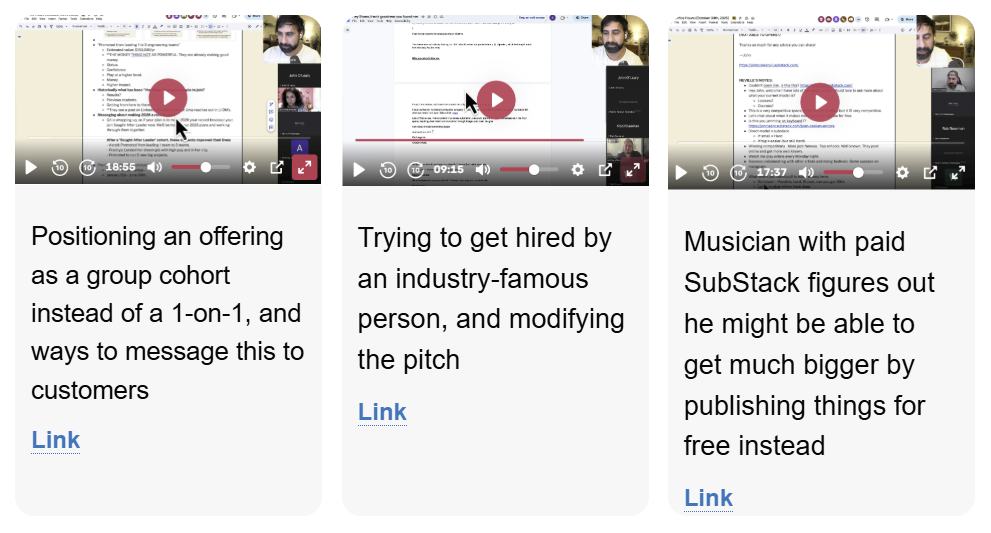
Task: Expand the 09:15 video to fullscreen
Action: click(632, 170)
